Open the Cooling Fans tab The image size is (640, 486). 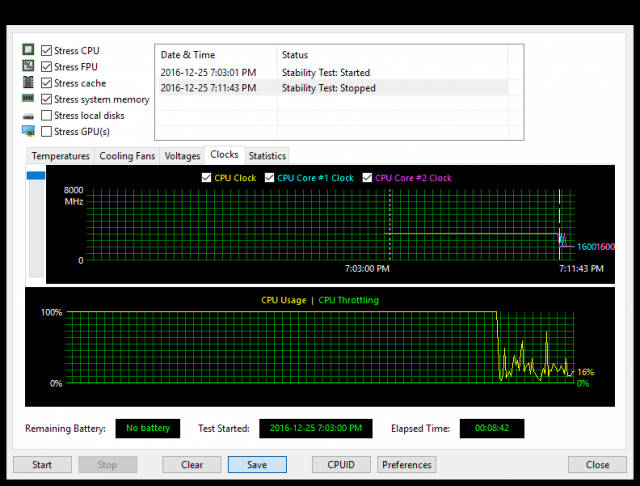(127, 156)
